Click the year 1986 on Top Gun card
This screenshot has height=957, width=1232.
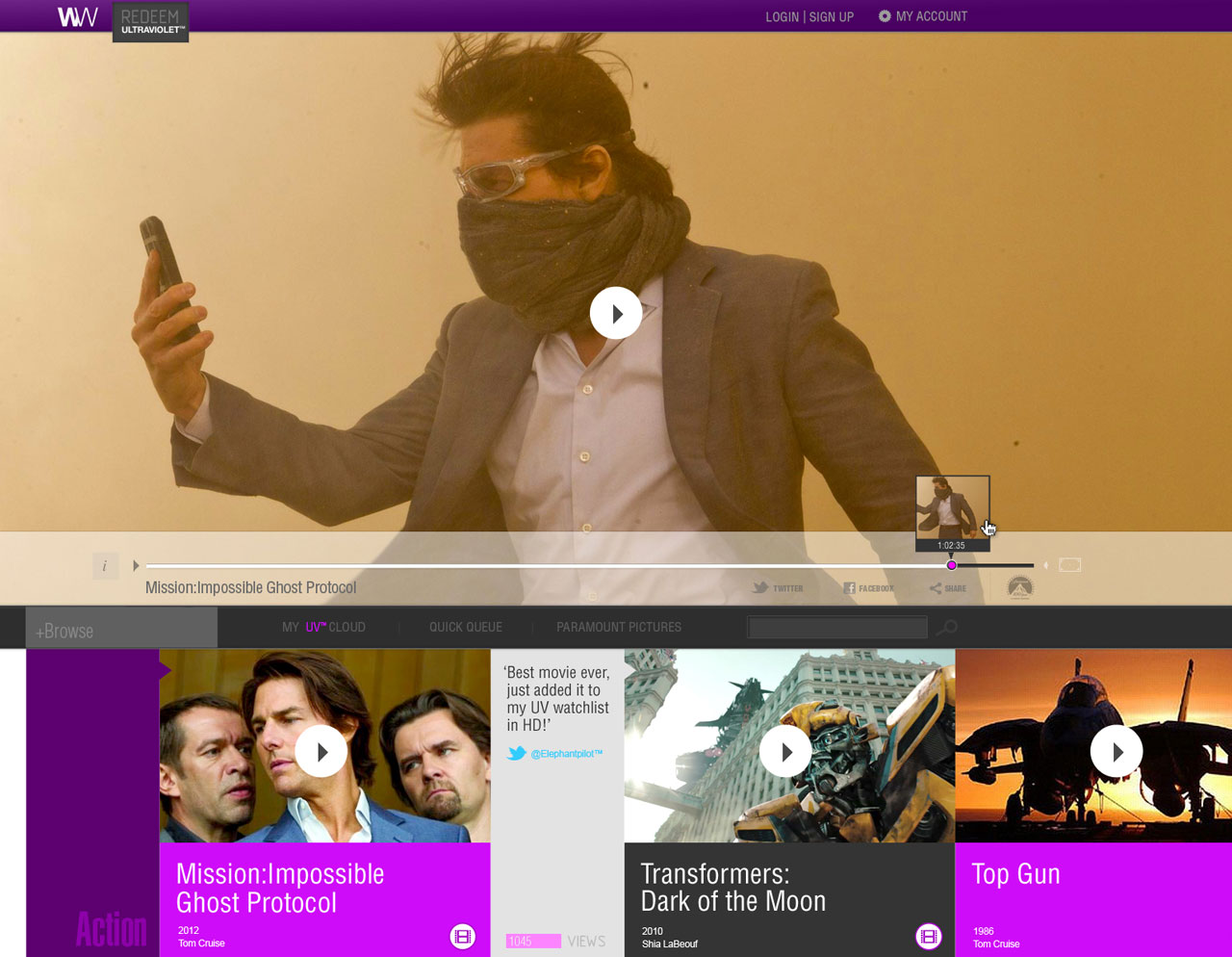[984, 932]
